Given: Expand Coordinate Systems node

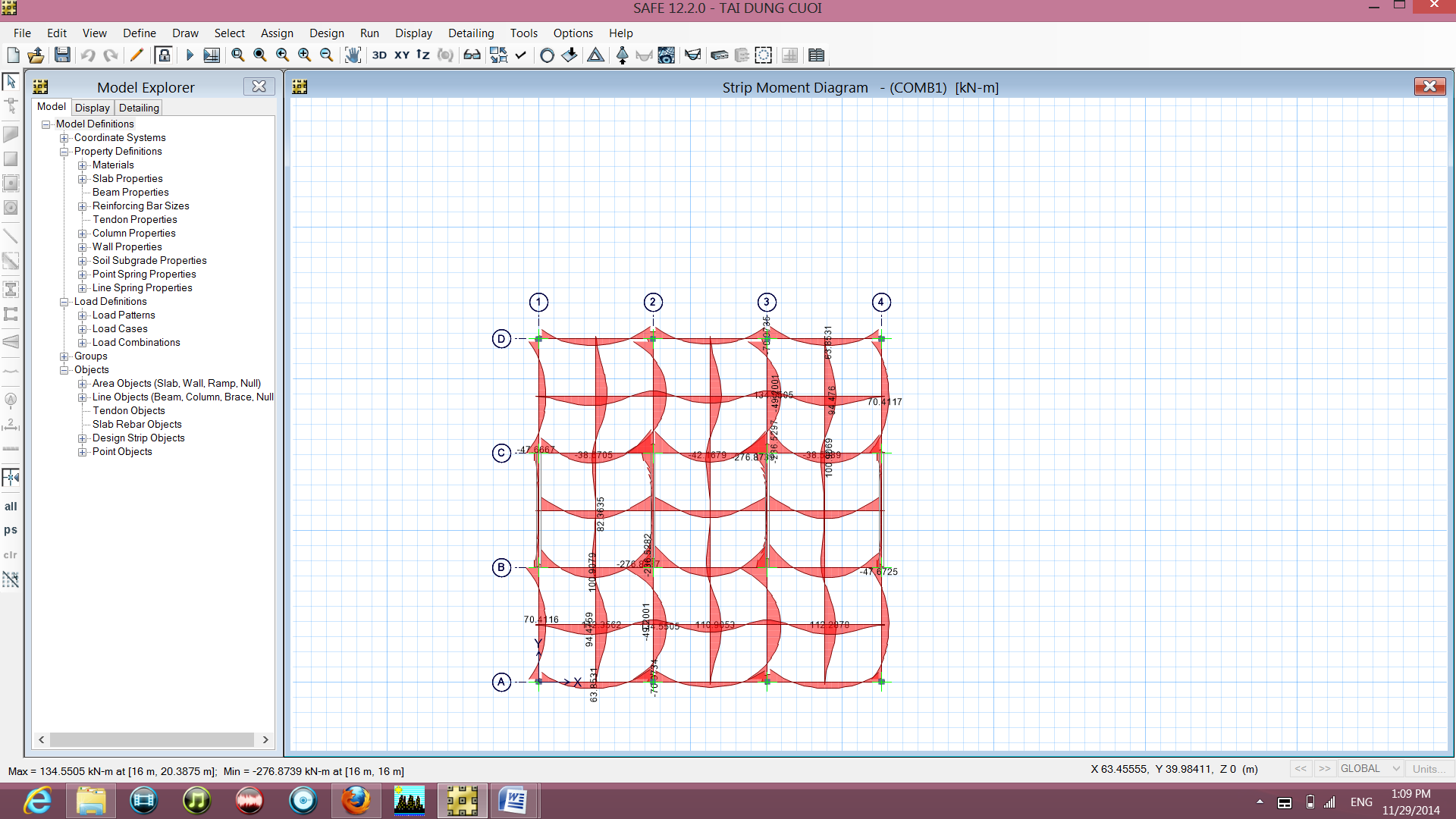Looking at the screenshot, I should pos(64,138).
